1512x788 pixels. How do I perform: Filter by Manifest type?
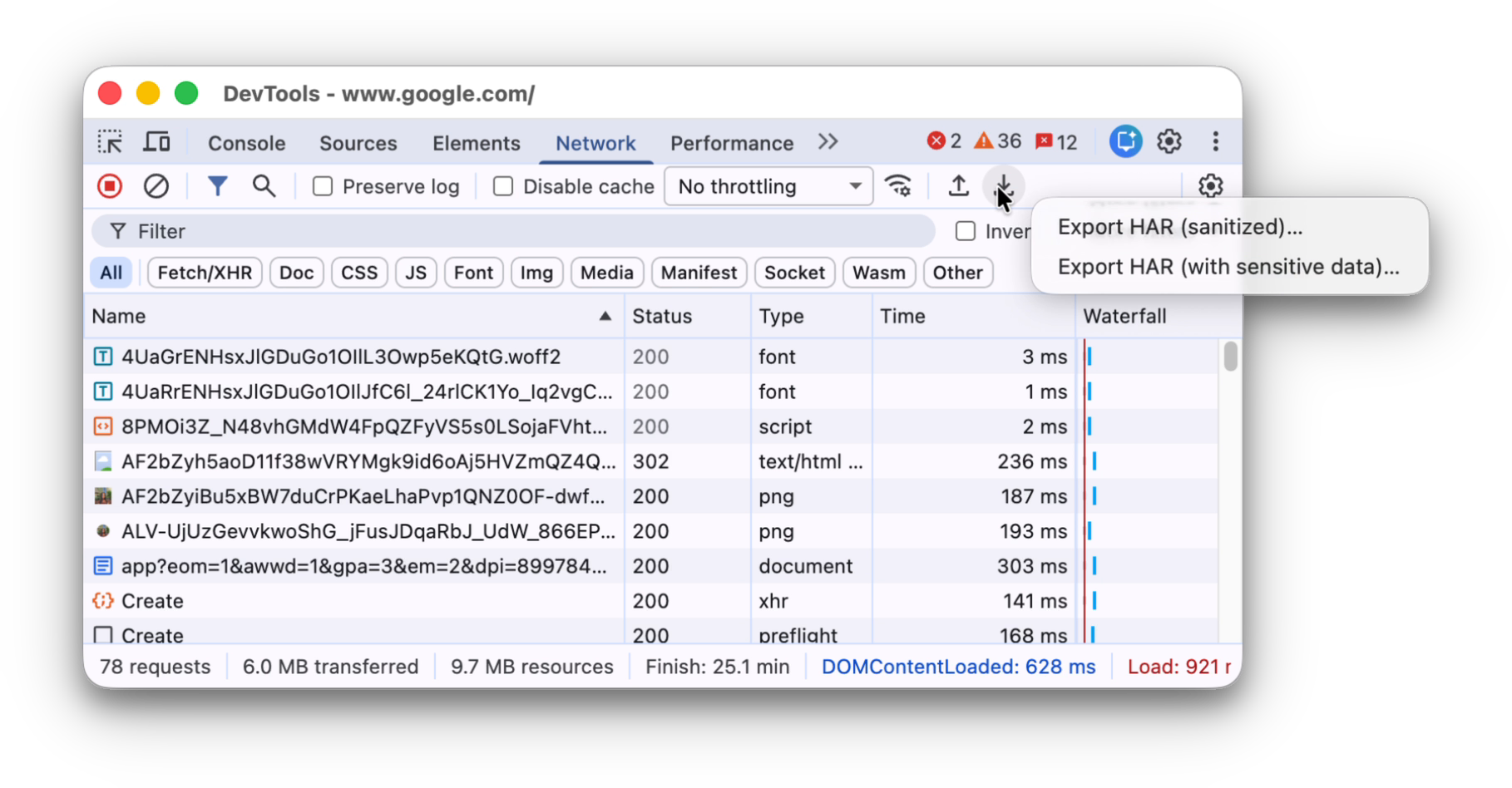699,273
